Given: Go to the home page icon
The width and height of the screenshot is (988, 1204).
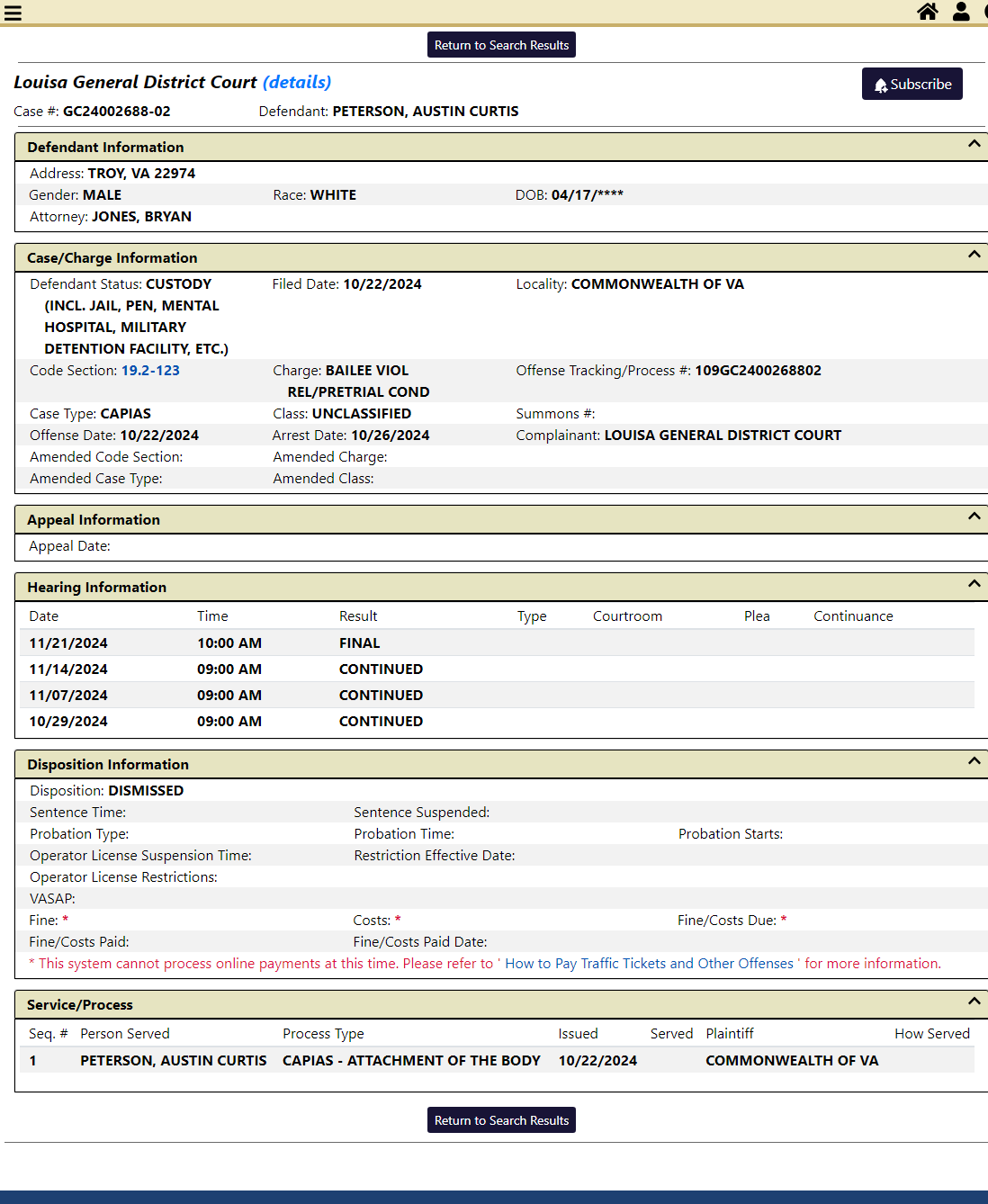Looking at the screenshot, I should click(x=928, y=12).
